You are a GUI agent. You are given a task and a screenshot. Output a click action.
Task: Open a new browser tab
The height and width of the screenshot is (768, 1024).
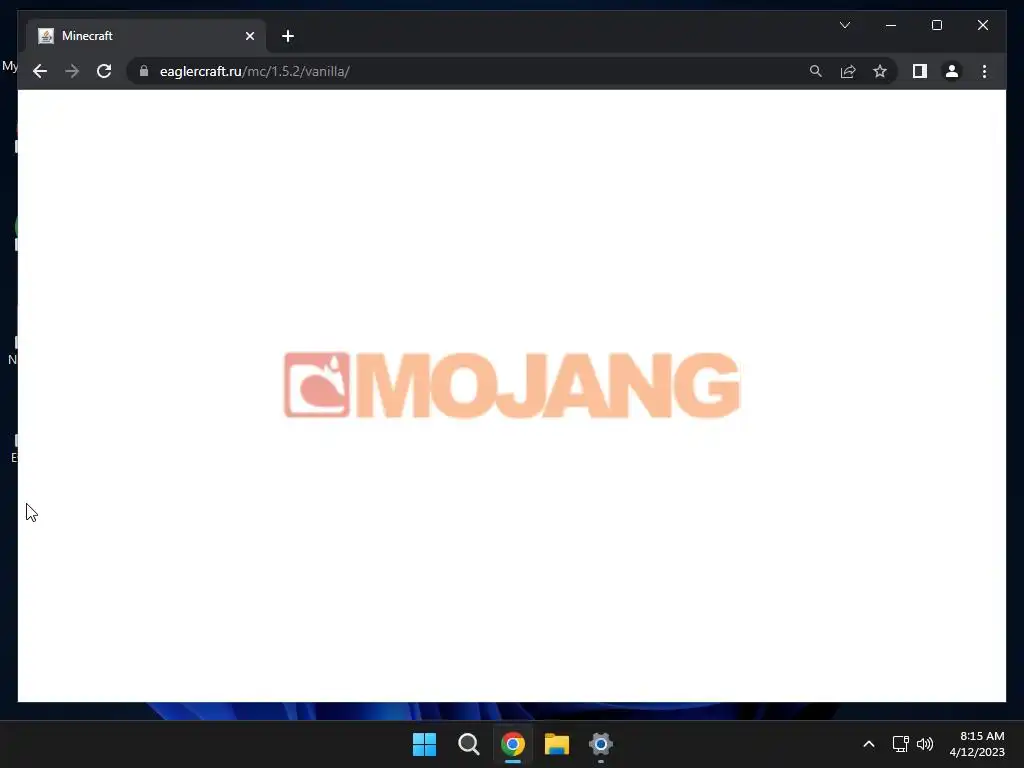tap(288, 36)
